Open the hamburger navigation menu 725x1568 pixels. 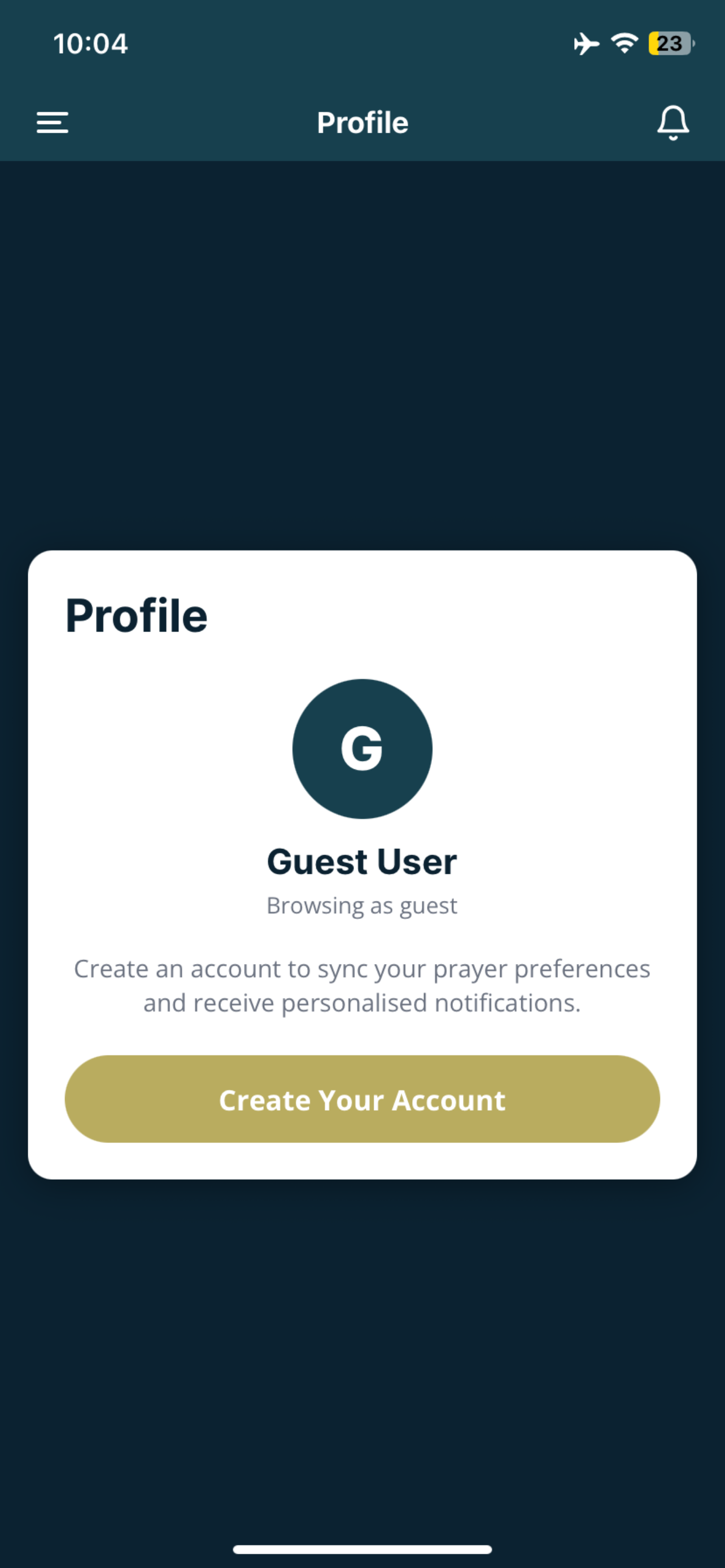pyautogui.click(x=53, y=122)
